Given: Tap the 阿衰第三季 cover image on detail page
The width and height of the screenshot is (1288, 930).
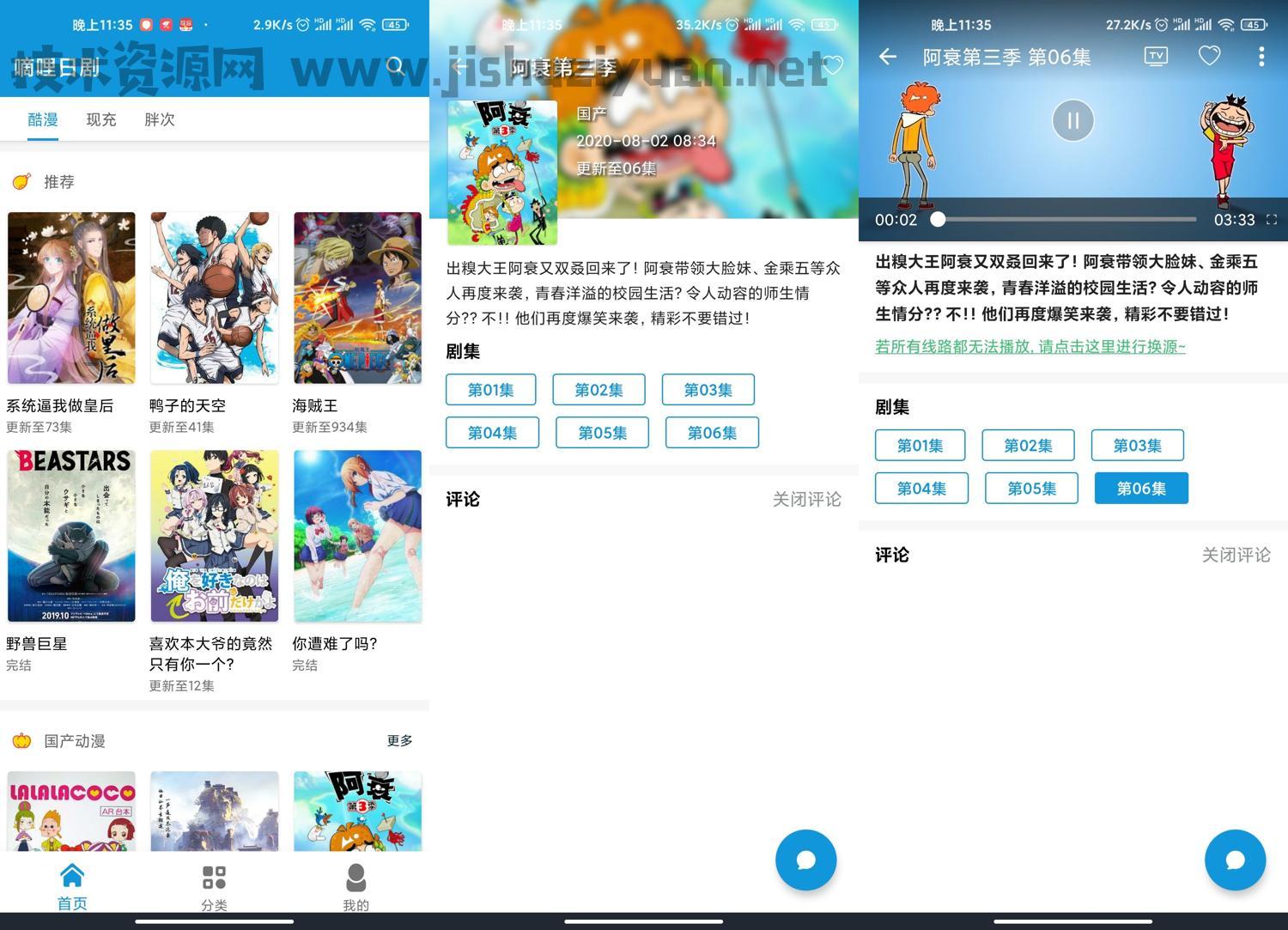Looking at the screenshot, I should pyautogui.click(x=502, y=173).
